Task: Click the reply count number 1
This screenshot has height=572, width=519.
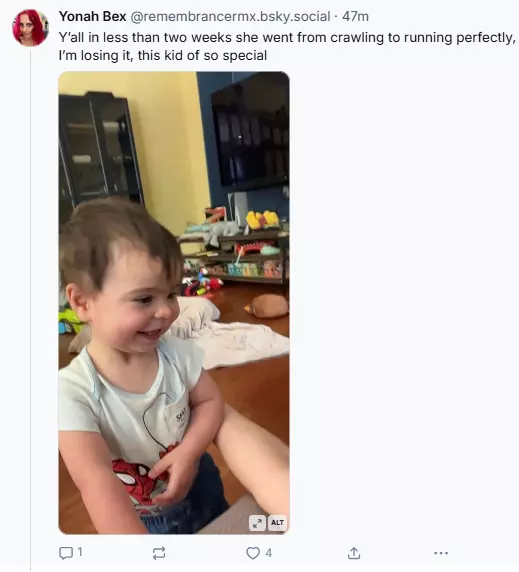Action: [x=80, y=552]
